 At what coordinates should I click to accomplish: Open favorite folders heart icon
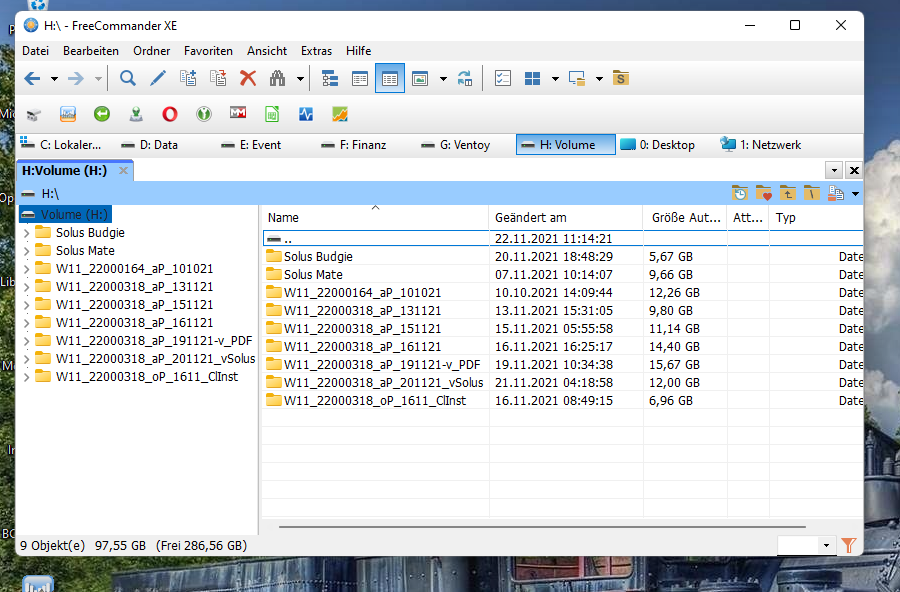tap(764, 194)
